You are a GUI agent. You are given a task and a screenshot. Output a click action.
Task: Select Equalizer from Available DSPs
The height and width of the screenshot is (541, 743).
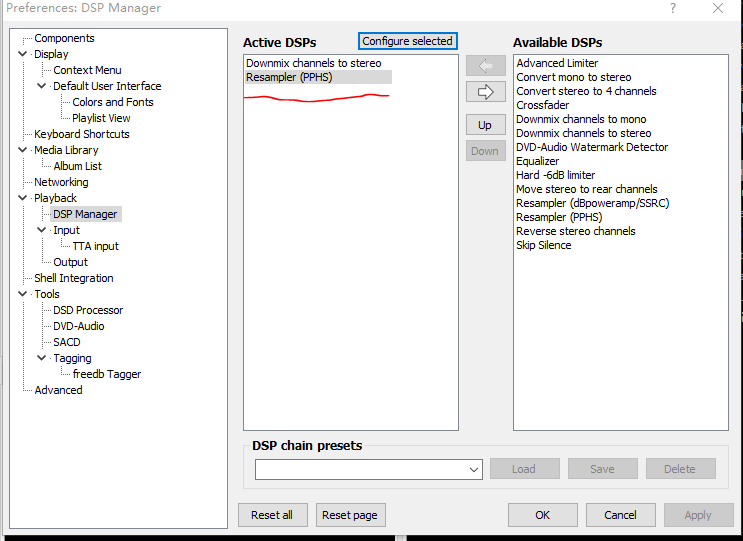pyautogui.click(x=538, y=161)
